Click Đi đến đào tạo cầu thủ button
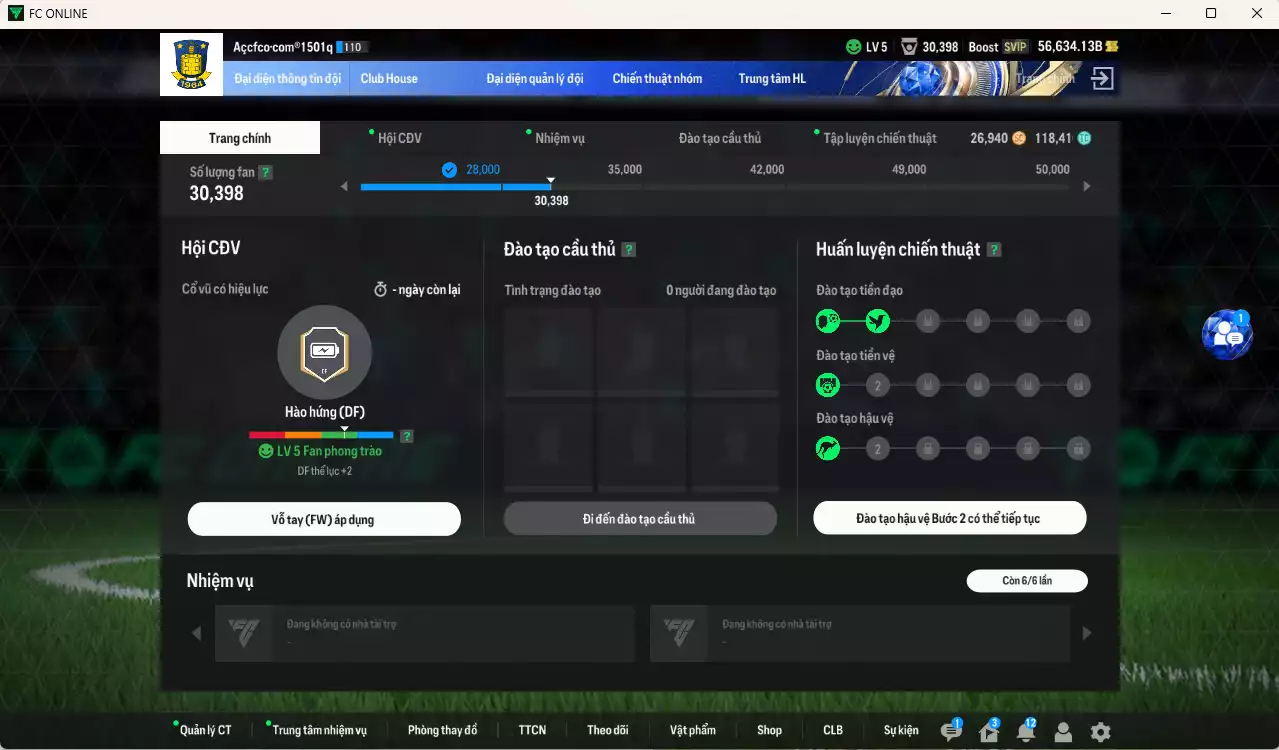1279x750 pixels. pyautogui.click(x=640, y=518)
